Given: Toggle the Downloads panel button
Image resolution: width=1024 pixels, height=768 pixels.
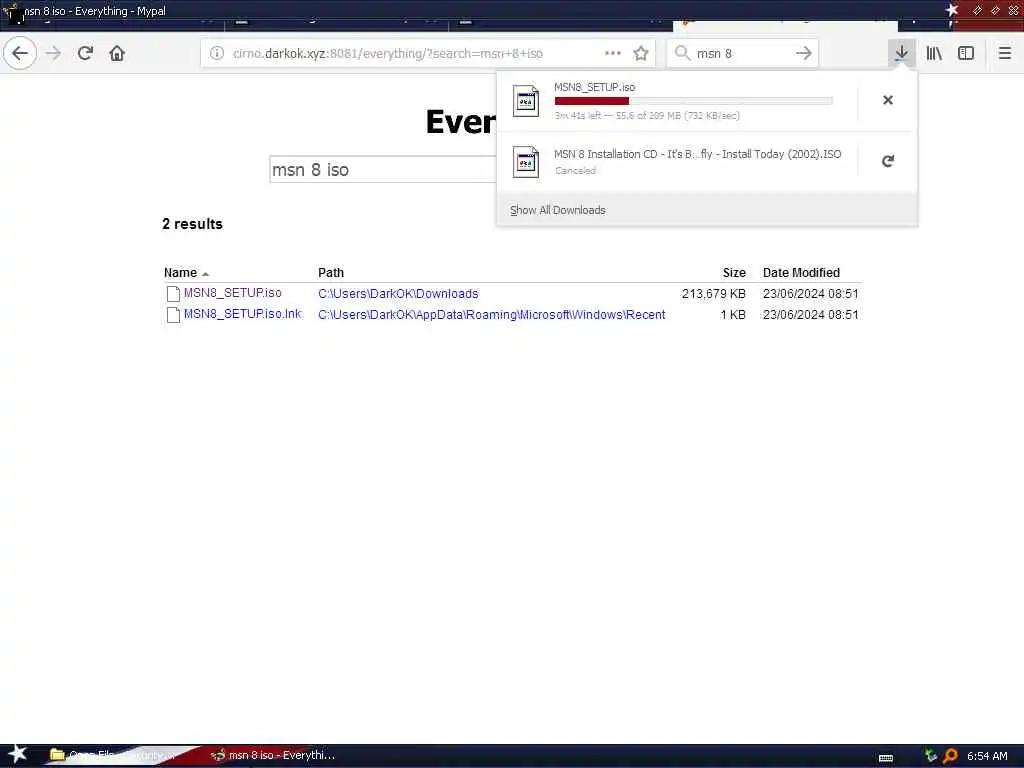Looking at the screenshot, I should 901,53.
